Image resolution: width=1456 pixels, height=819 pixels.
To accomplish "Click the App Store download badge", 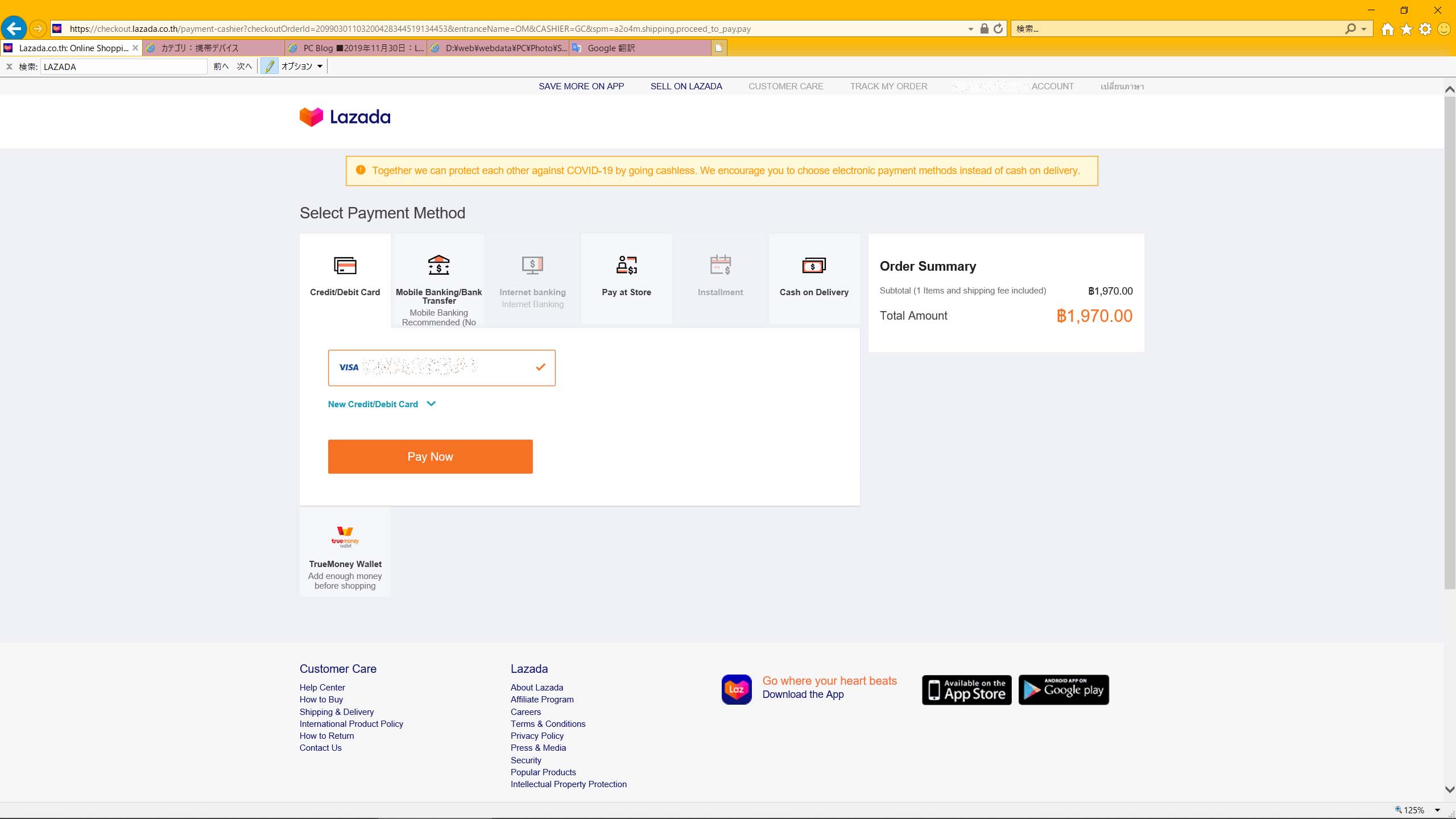I will point(966,690).
